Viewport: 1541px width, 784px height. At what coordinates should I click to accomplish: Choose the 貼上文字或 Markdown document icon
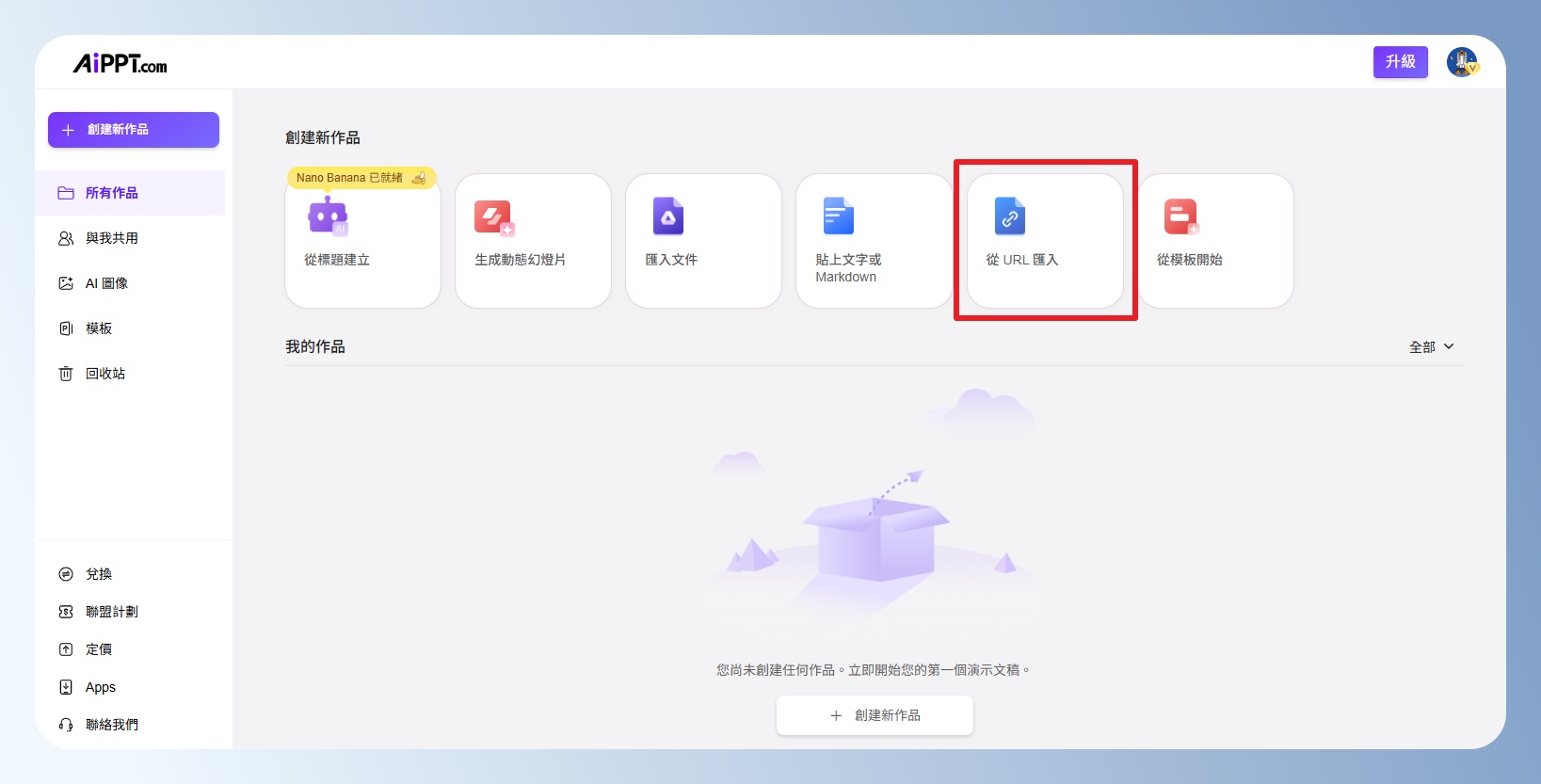pyautogui.click(x=838, y=216)
